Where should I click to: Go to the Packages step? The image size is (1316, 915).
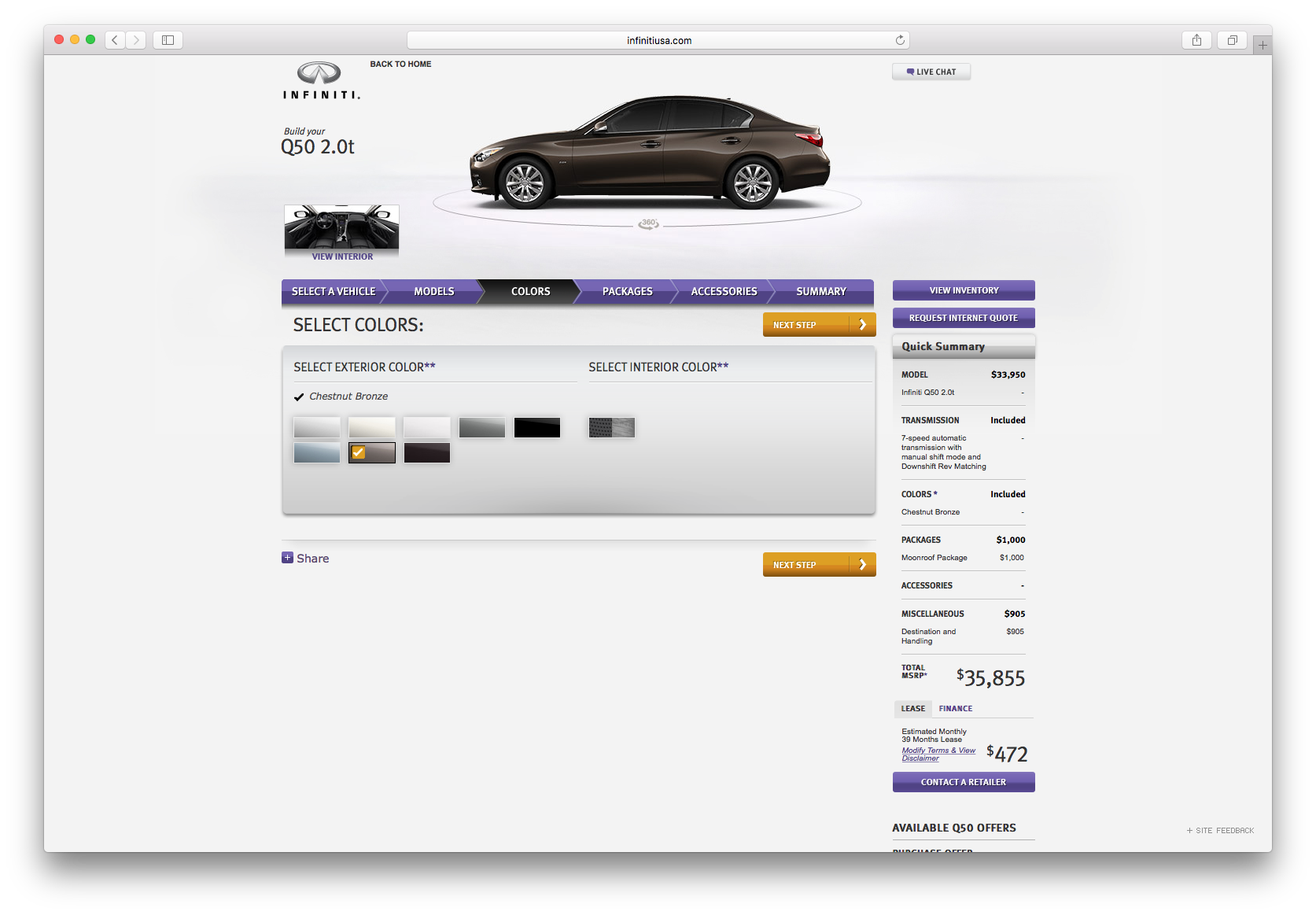pyautogui.click(x=628, y=291)
